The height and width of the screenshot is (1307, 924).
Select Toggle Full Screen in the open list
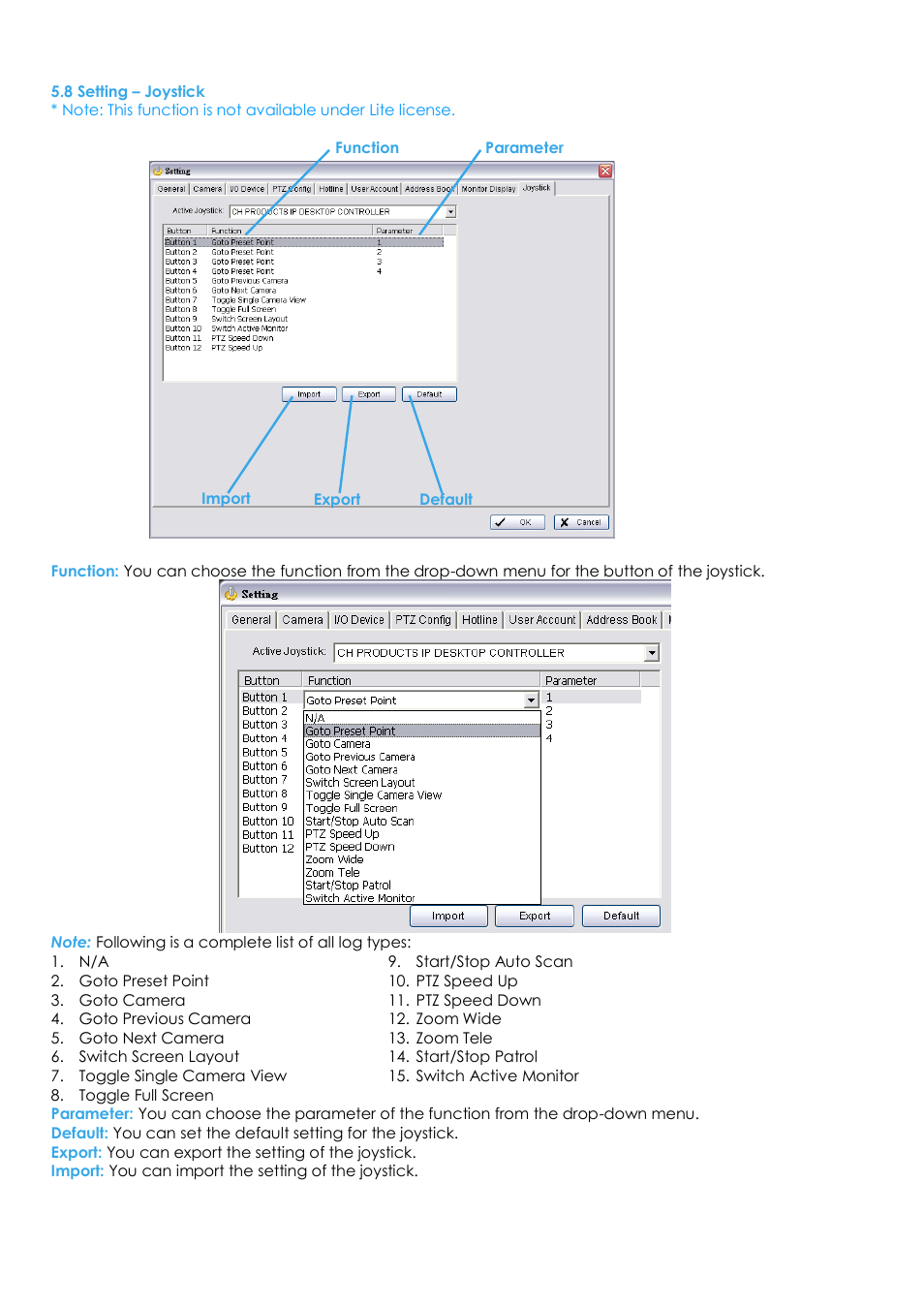click(421, 808)
